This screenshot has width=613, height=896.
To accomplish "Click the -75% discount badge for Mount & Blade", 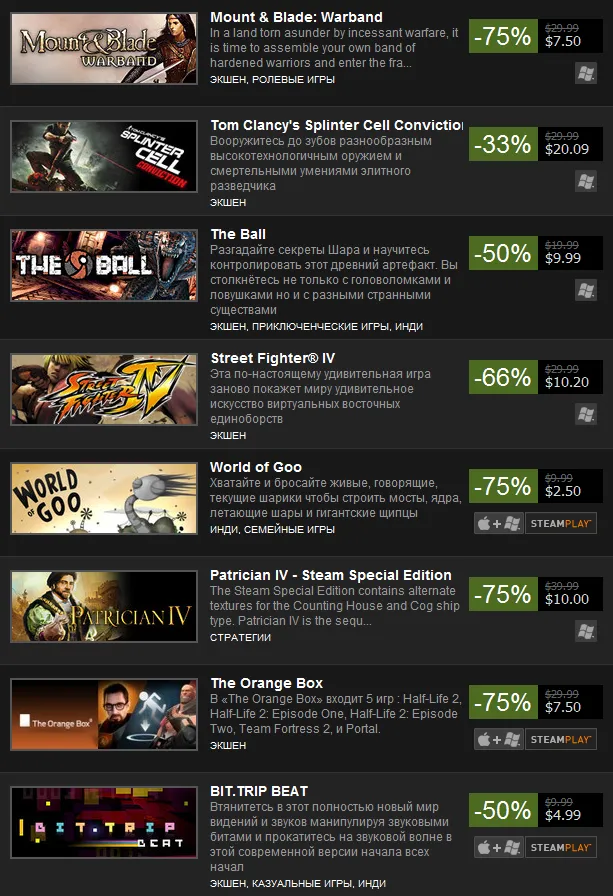I will tap(503, 36).
